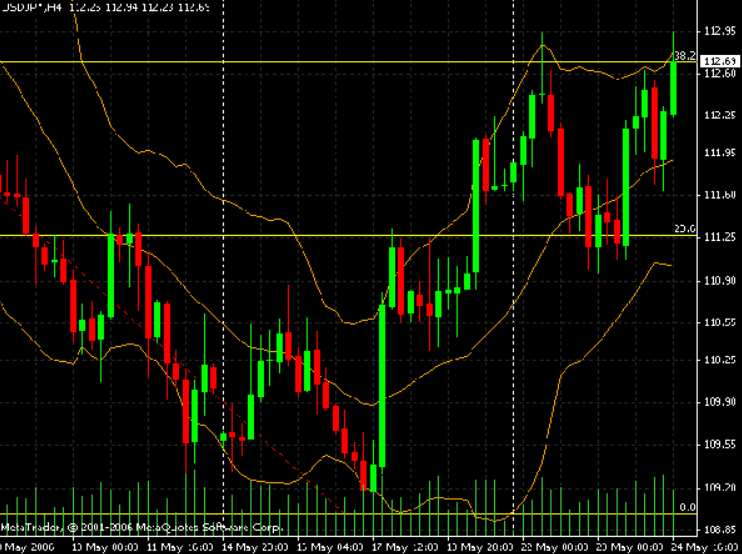Click the 22 May 00:00 time label
The height and width of the screenshot is (554, 742).
coord(555,547)
